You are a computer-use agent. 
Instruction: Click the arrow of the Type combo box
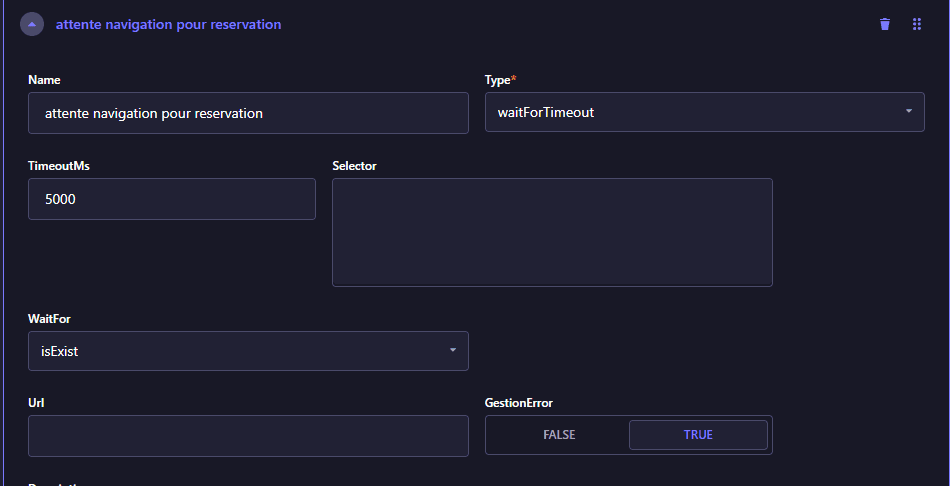[x=908, y=112]
